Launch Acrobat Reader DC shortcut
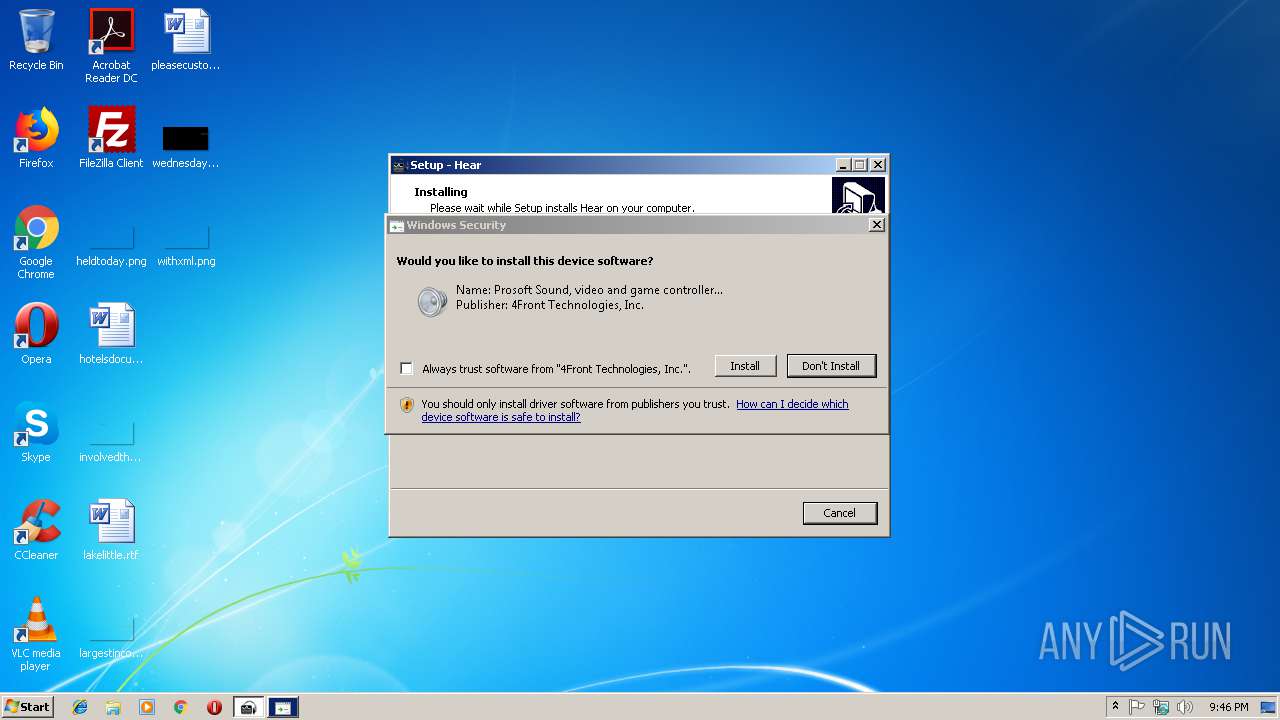The width and height of the screenshot is (1280, 720). pyautogui.click(x=111, y=46)
